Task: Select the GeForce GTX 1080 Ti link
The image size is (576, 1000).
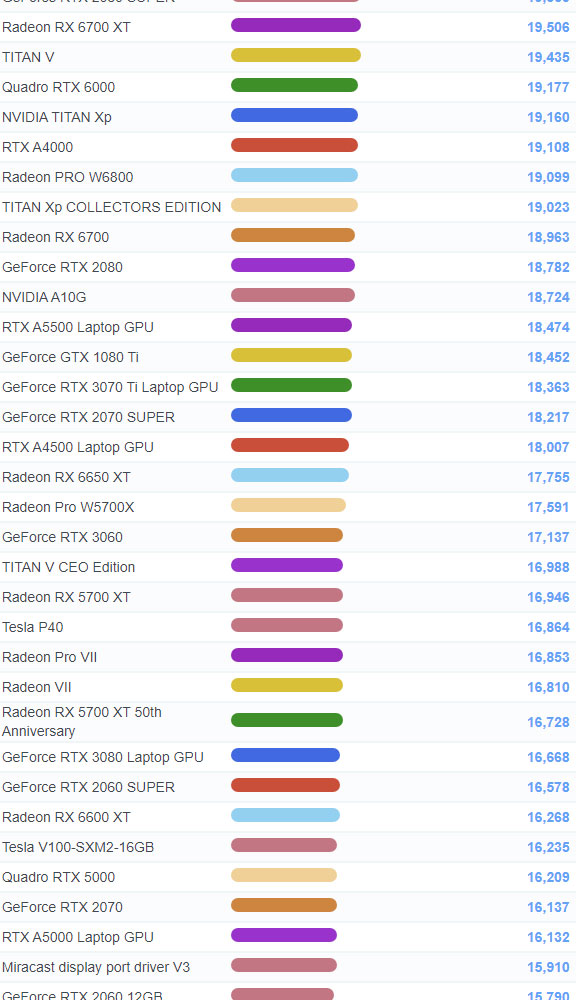Action: coord(70,357)
